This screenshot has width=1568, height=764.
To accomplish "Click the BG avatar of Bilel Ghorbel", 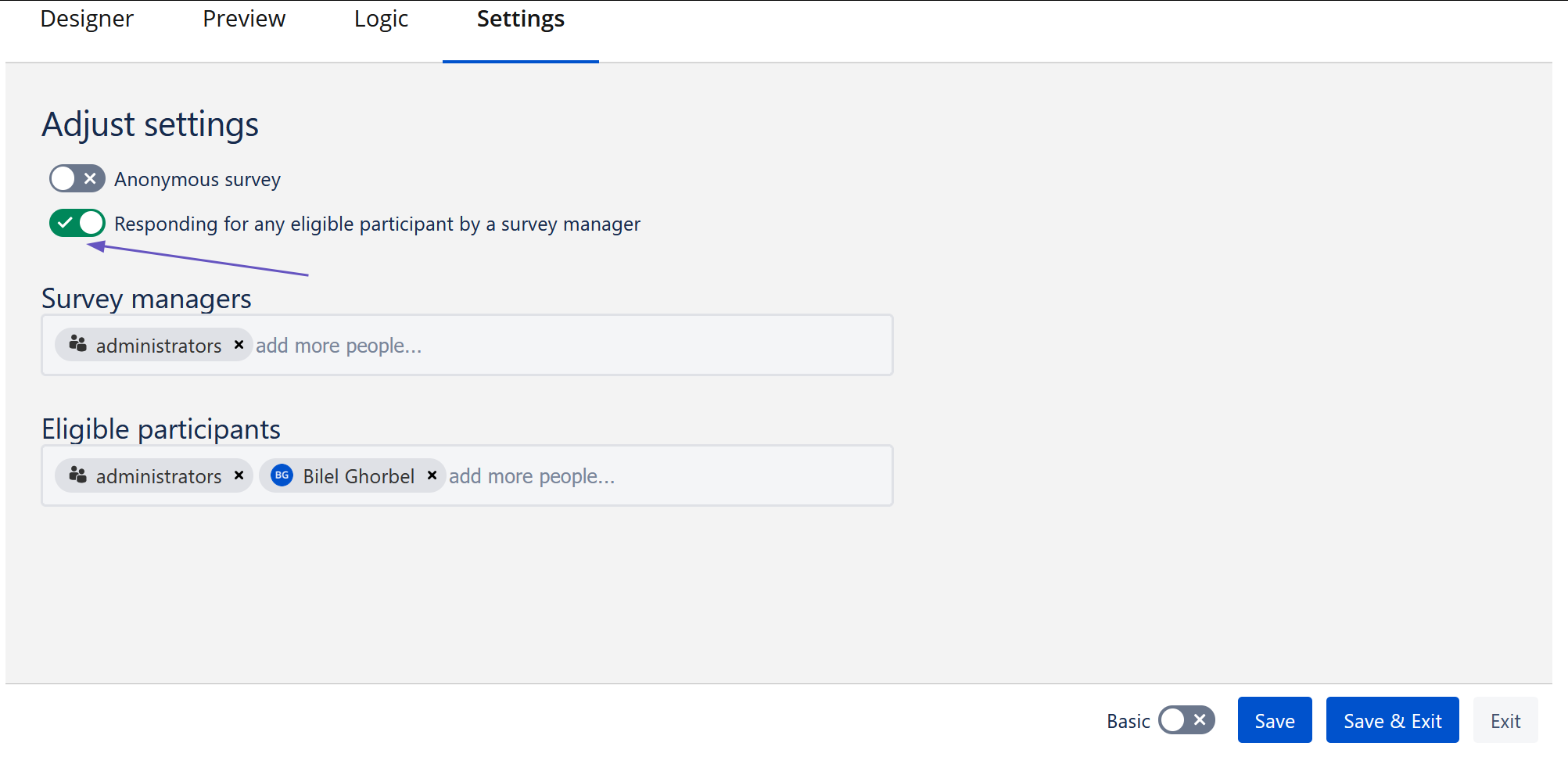I will pyautogui.click(x=282, y=475).
